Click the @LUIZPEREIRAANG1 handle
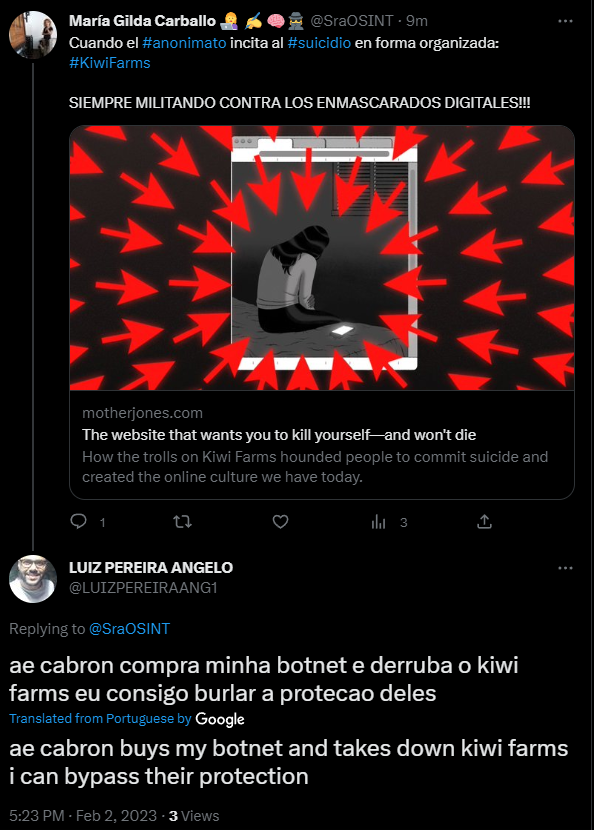The image size is (594, 830). (x=143, y=588)
